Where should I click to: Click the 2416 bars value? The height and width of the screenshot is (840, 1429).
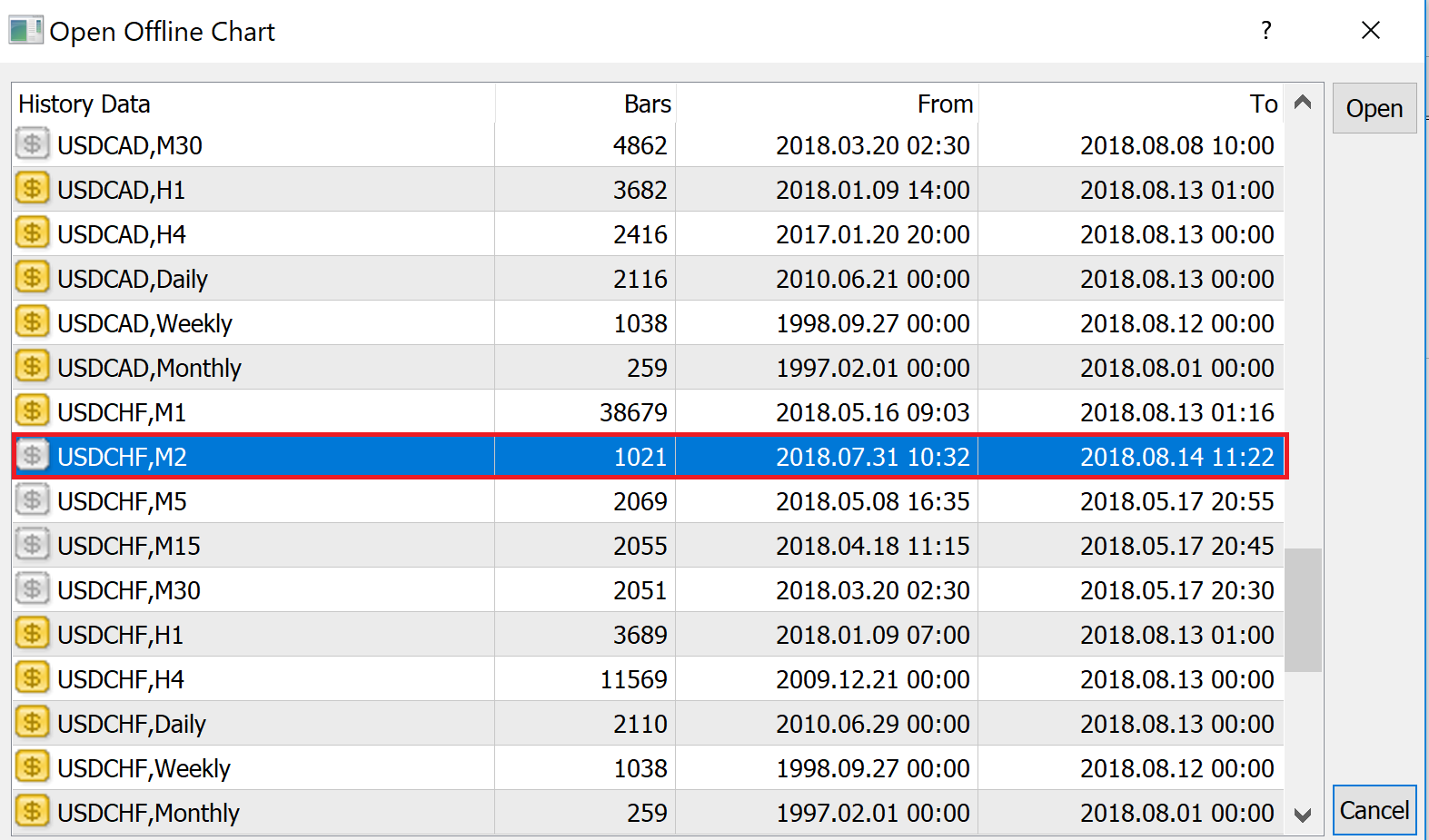click(x=640, y=234)
